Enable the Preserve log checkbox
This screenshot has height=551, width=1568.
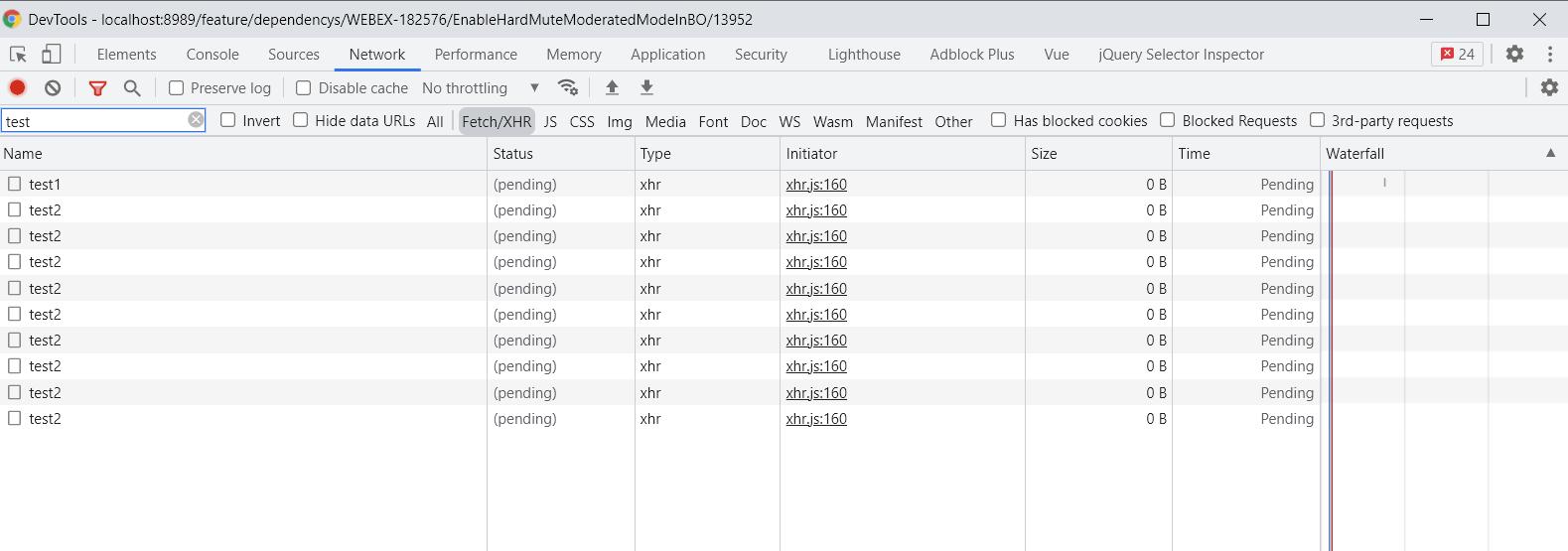coord(177,88)
